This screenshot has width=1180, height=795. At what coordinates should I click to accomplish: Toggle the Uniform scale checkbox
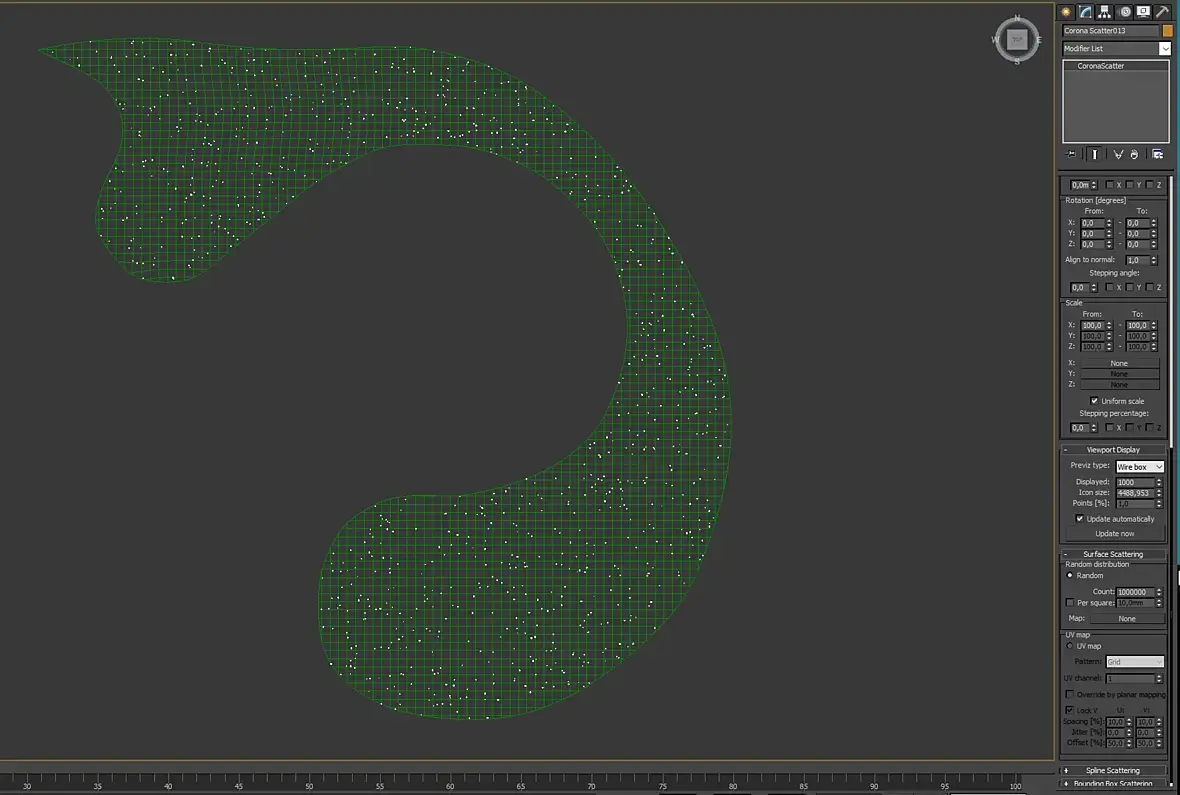[x=1094, y=401]
